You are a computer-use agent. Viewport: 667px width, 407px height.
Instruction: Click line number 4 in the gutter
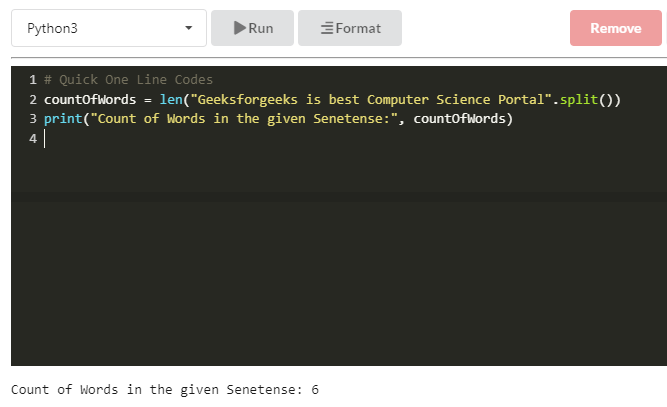click(33, 138)
